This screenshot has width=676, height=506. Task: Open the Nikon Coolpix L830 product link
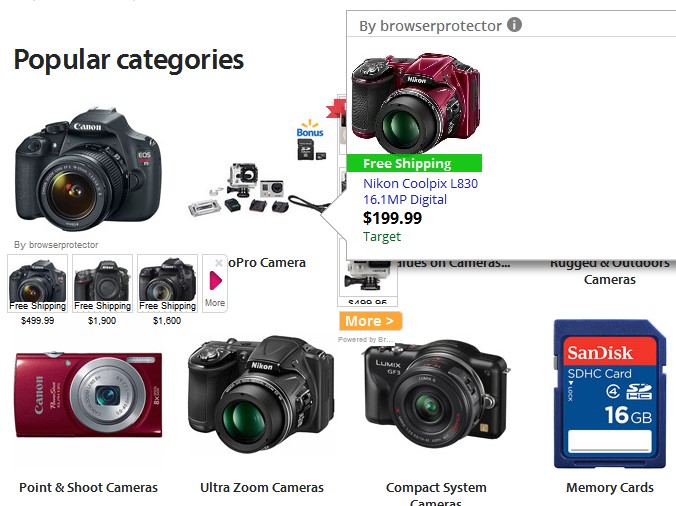click(420, 191)
